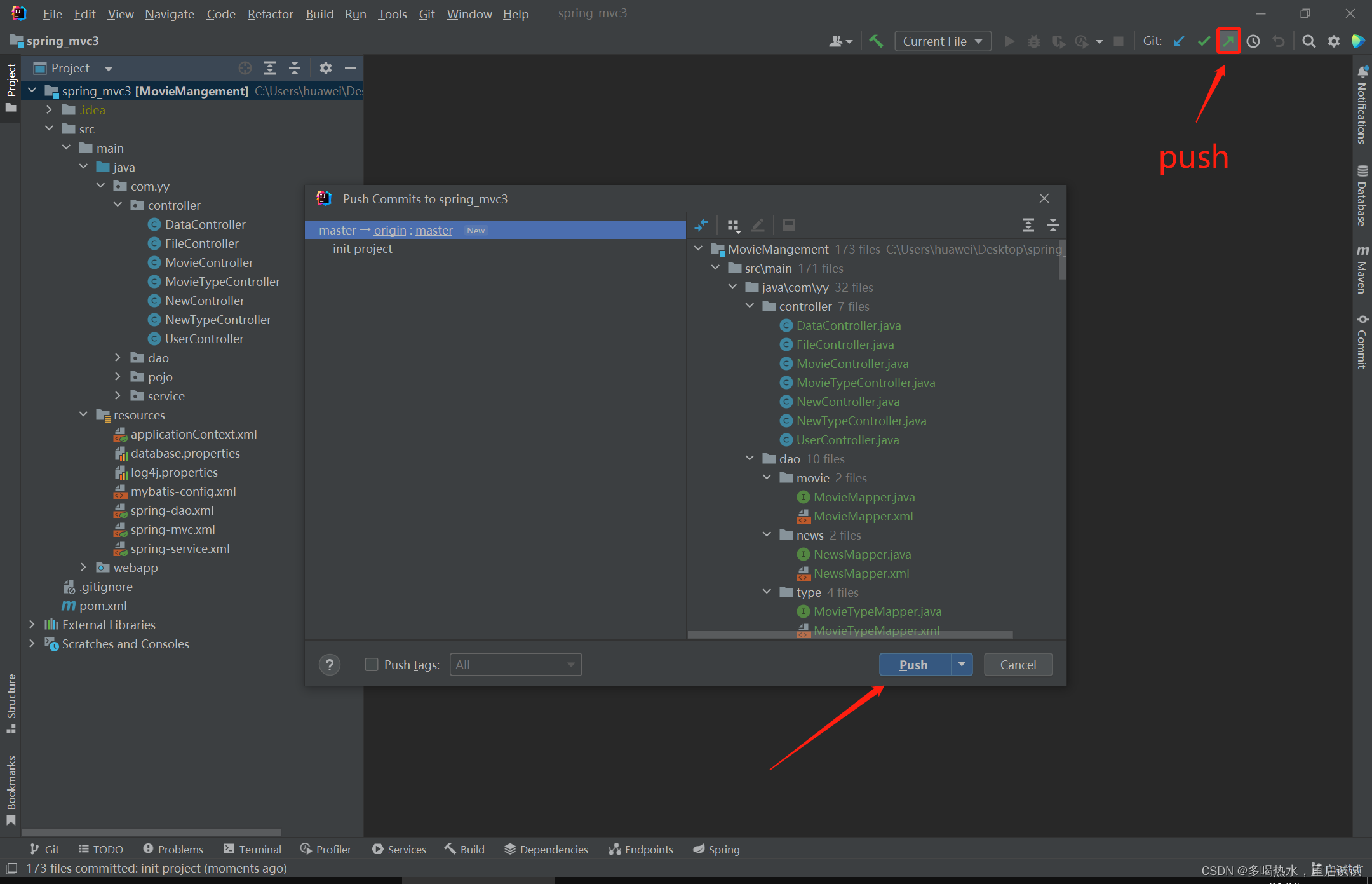Open the Push tags All dropdown
The image size is (1372, 884).
point(516,665)
